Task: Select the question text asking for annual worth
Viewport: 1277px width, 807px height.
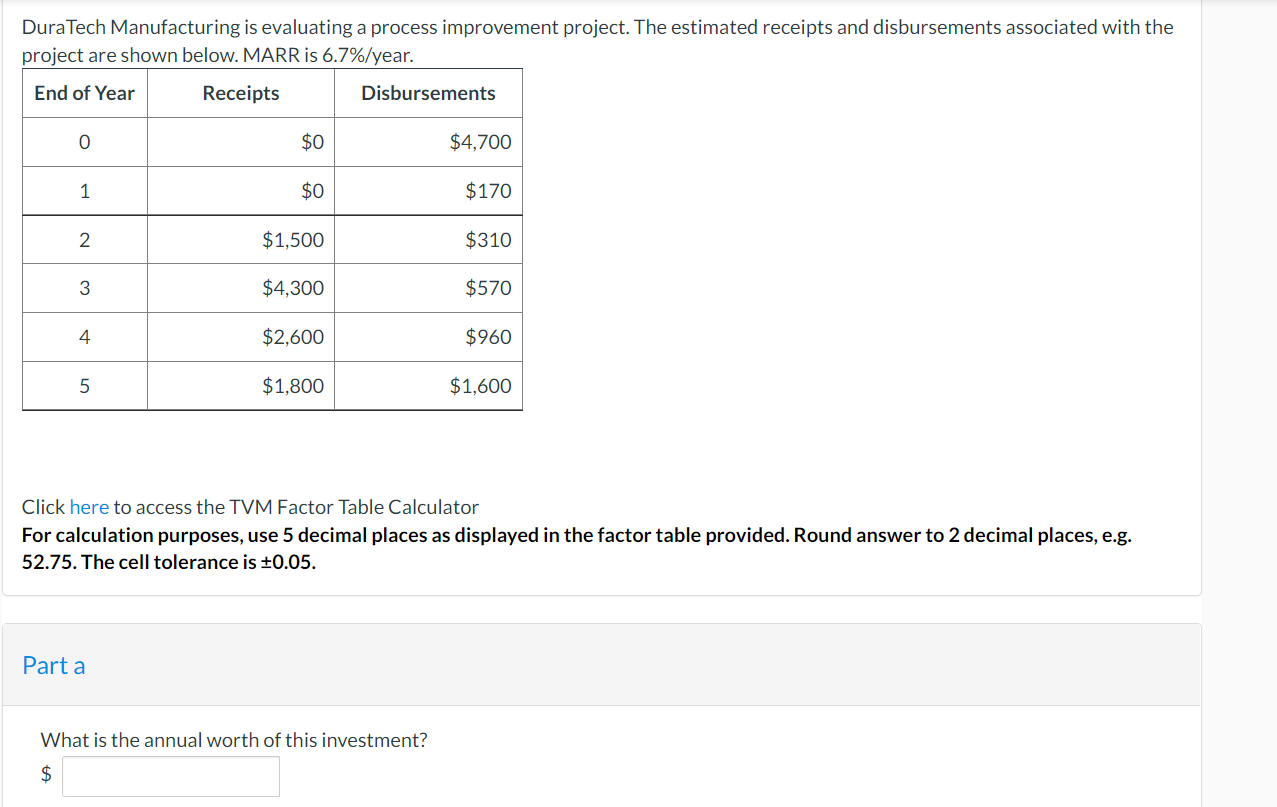Action: (234, 740)
